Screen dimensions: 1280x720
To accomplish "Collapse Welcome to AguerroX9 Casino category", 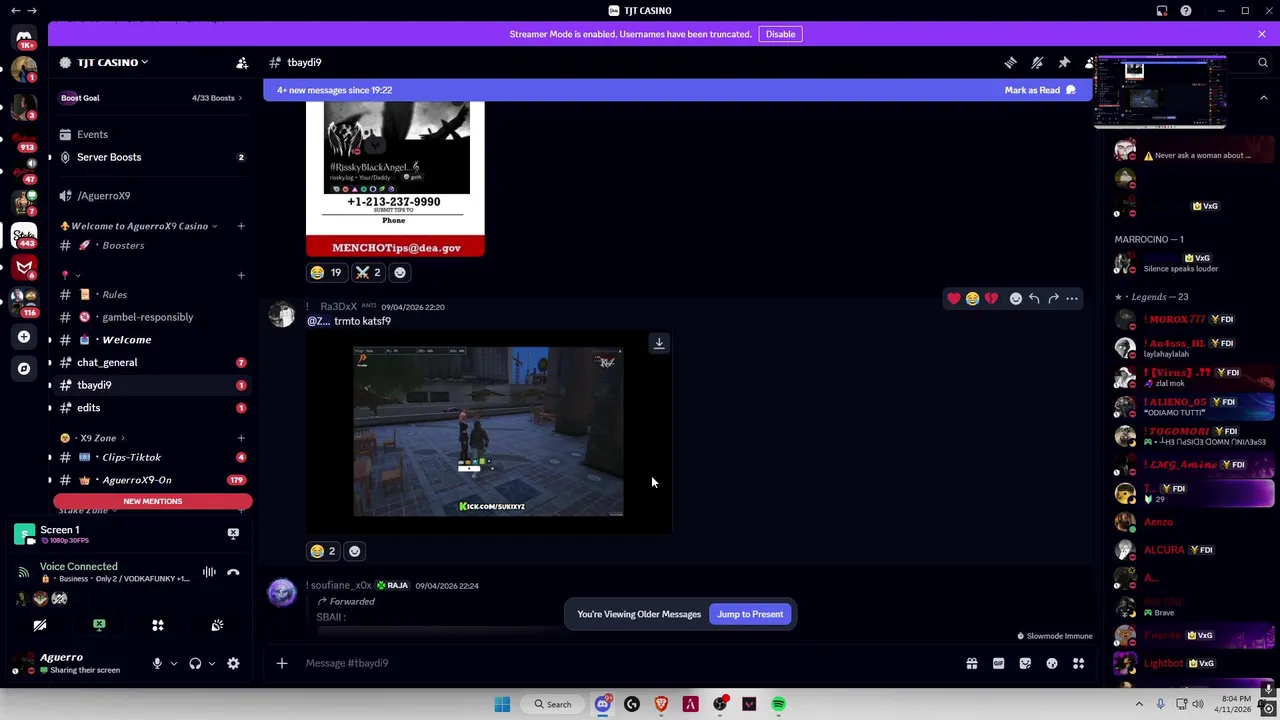I will pos(140,226).
